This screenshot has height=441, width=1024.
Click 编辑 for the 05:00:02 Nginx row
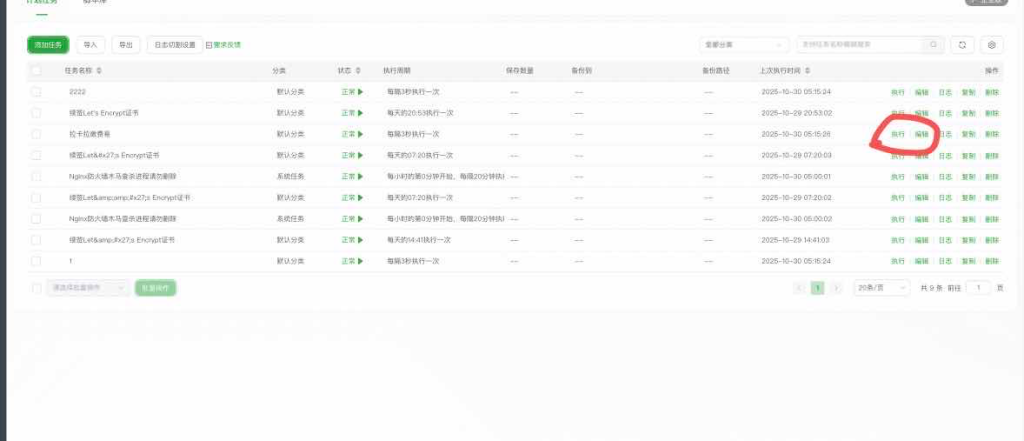pyautogui.click(x=921, y=220)
